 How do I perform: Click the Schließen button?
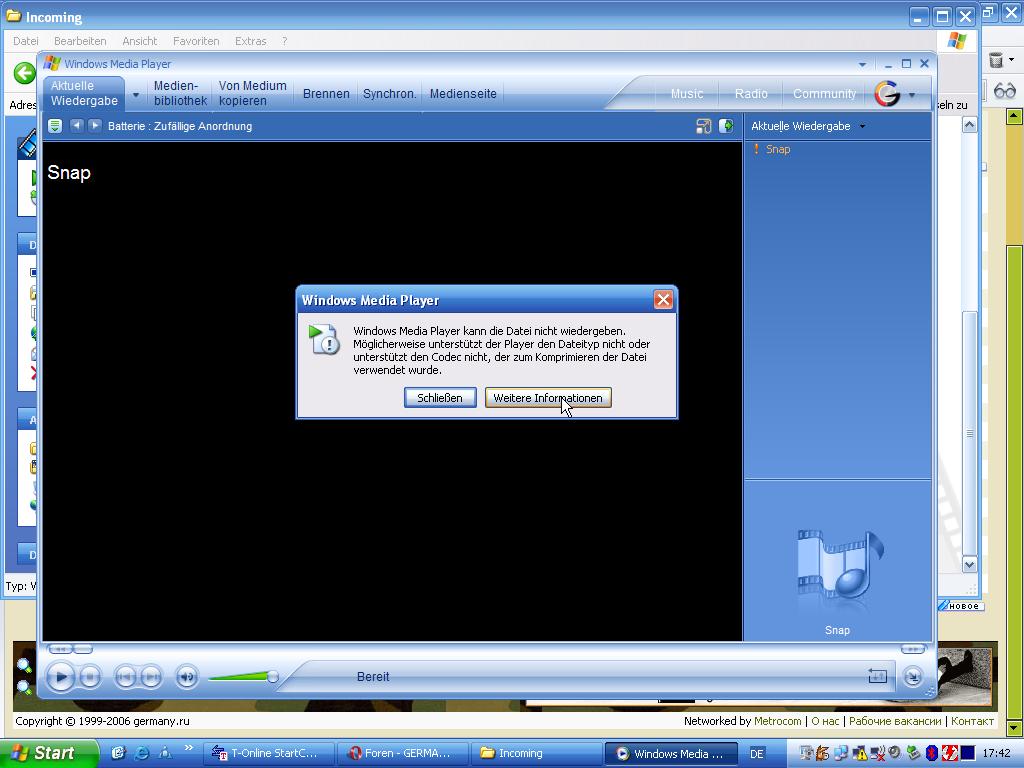(440, 398)
